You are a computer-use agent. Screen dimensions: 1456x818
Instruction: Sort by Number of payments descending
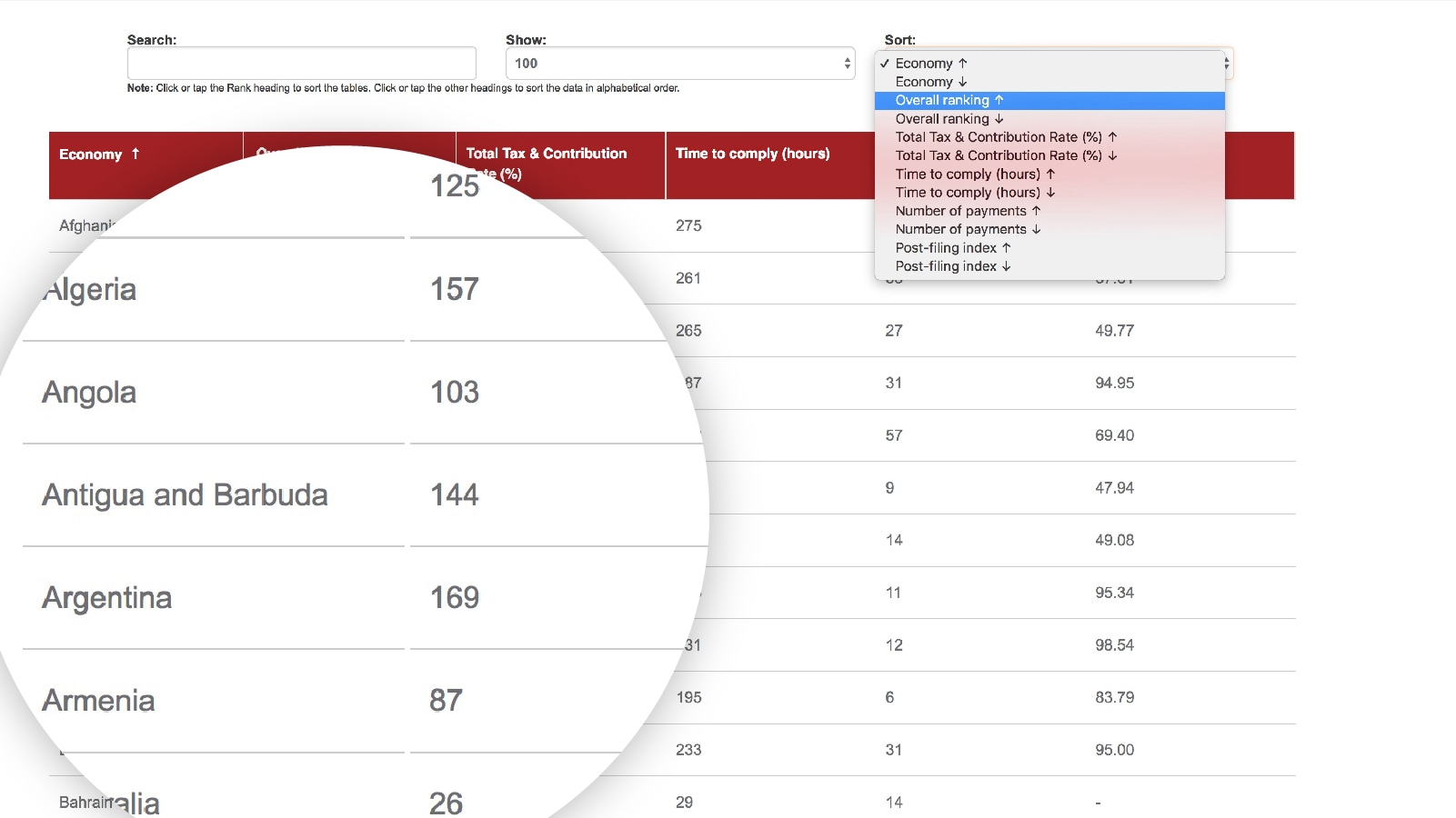[x=967, y=230]
